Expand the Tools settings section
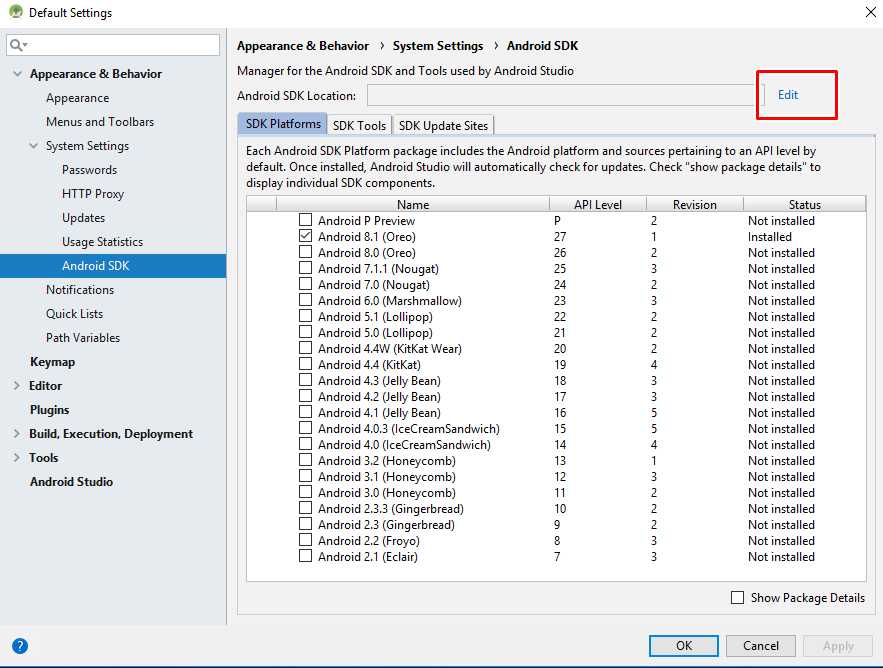The height and width of the screenshot is (668, 883). [16, 458]
